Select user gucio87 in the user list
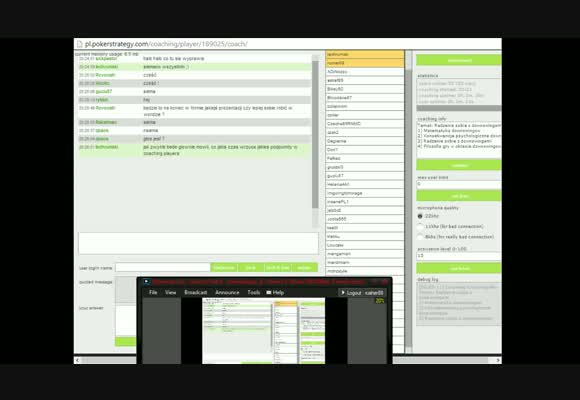 point(365,176)
